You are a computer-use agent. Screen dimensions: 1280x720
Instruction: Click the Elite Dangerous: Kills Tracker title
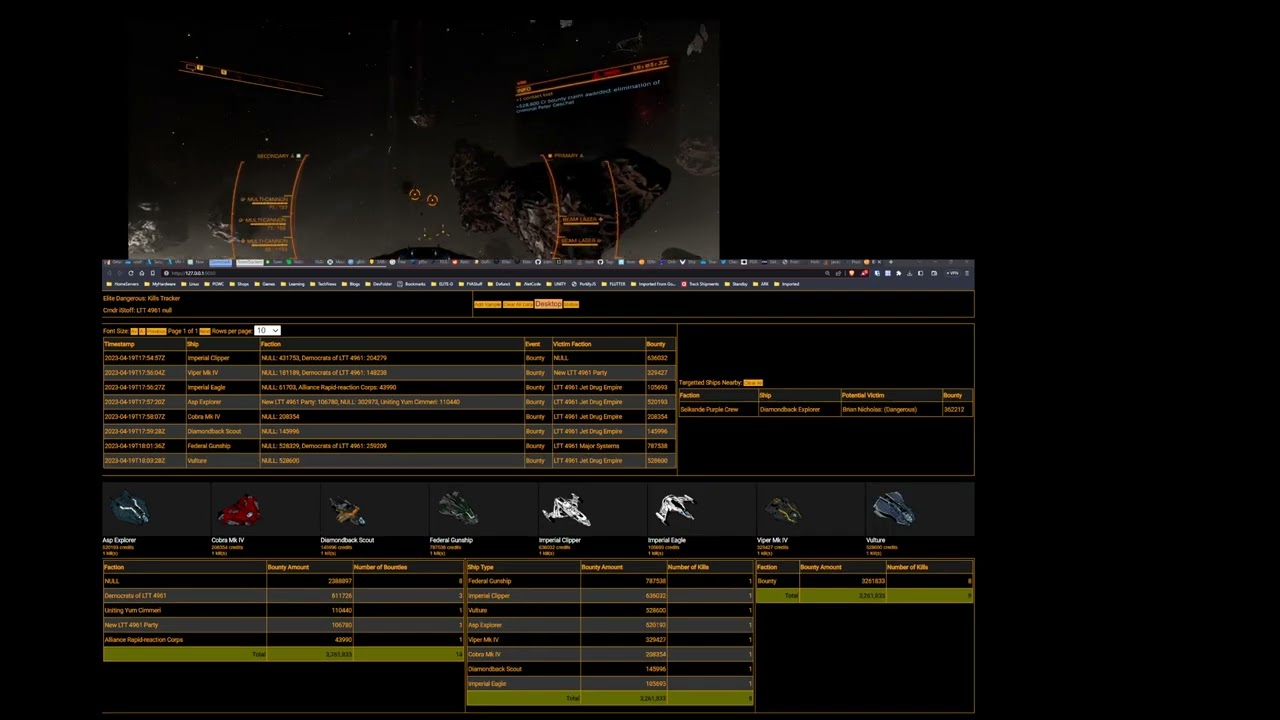click(141, 298)
